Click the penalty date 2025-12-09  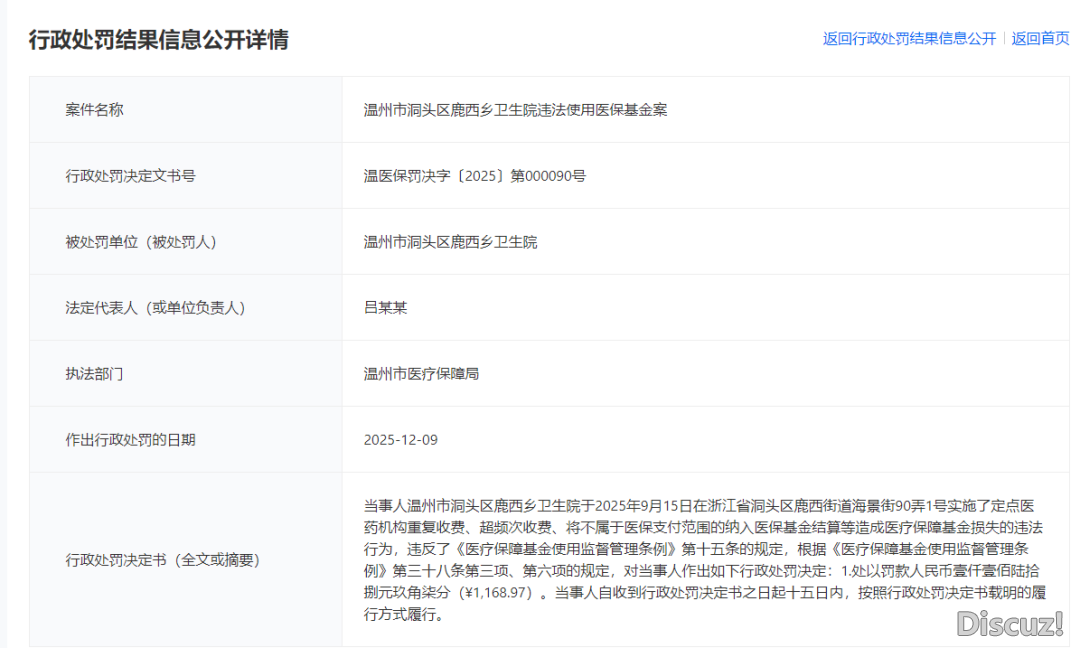click(400, 440)
